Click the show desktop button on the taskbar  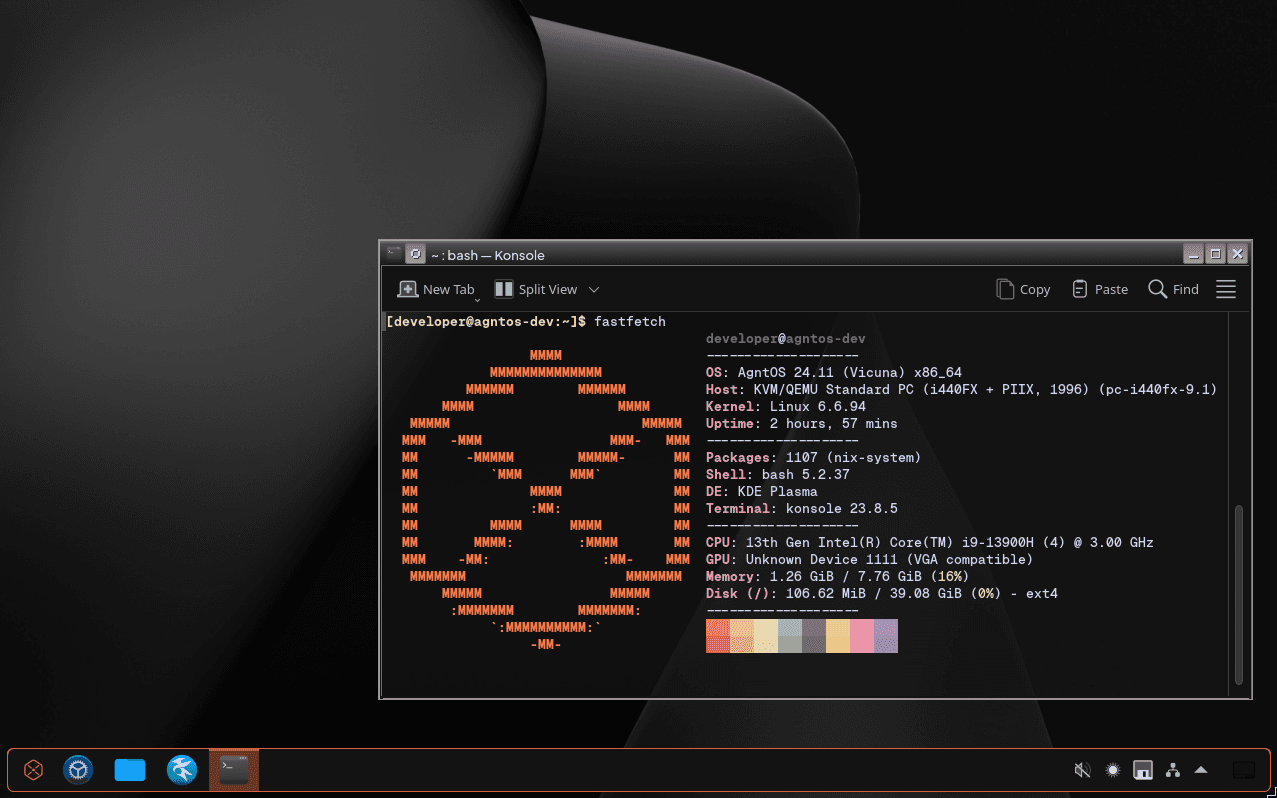pyautogui.click(x=1244, y=770)
